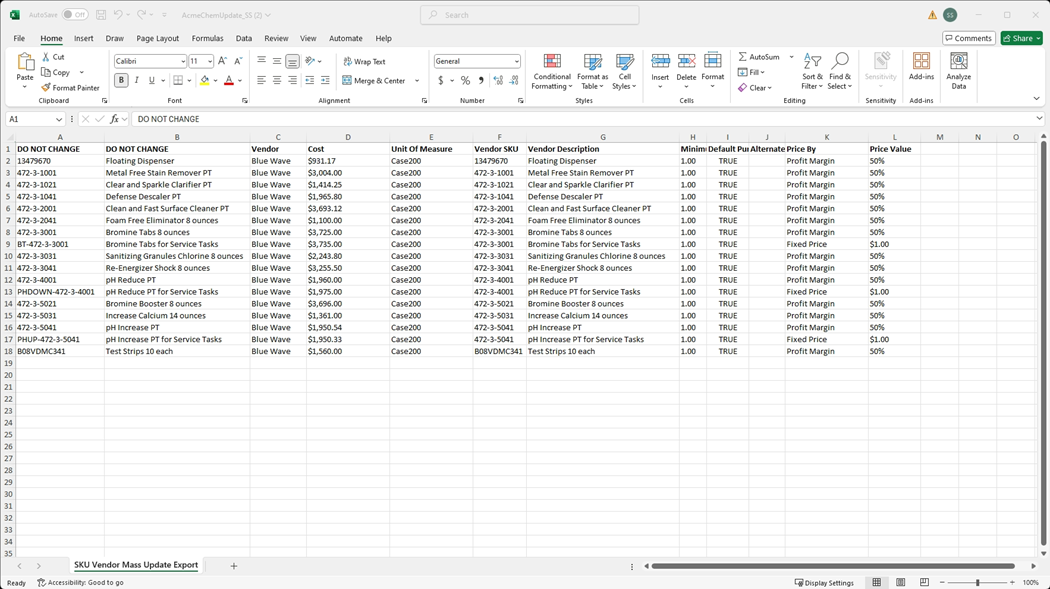Expand the Fill Color dropdown arrow
1050x589 pixels.
(215, 81)
